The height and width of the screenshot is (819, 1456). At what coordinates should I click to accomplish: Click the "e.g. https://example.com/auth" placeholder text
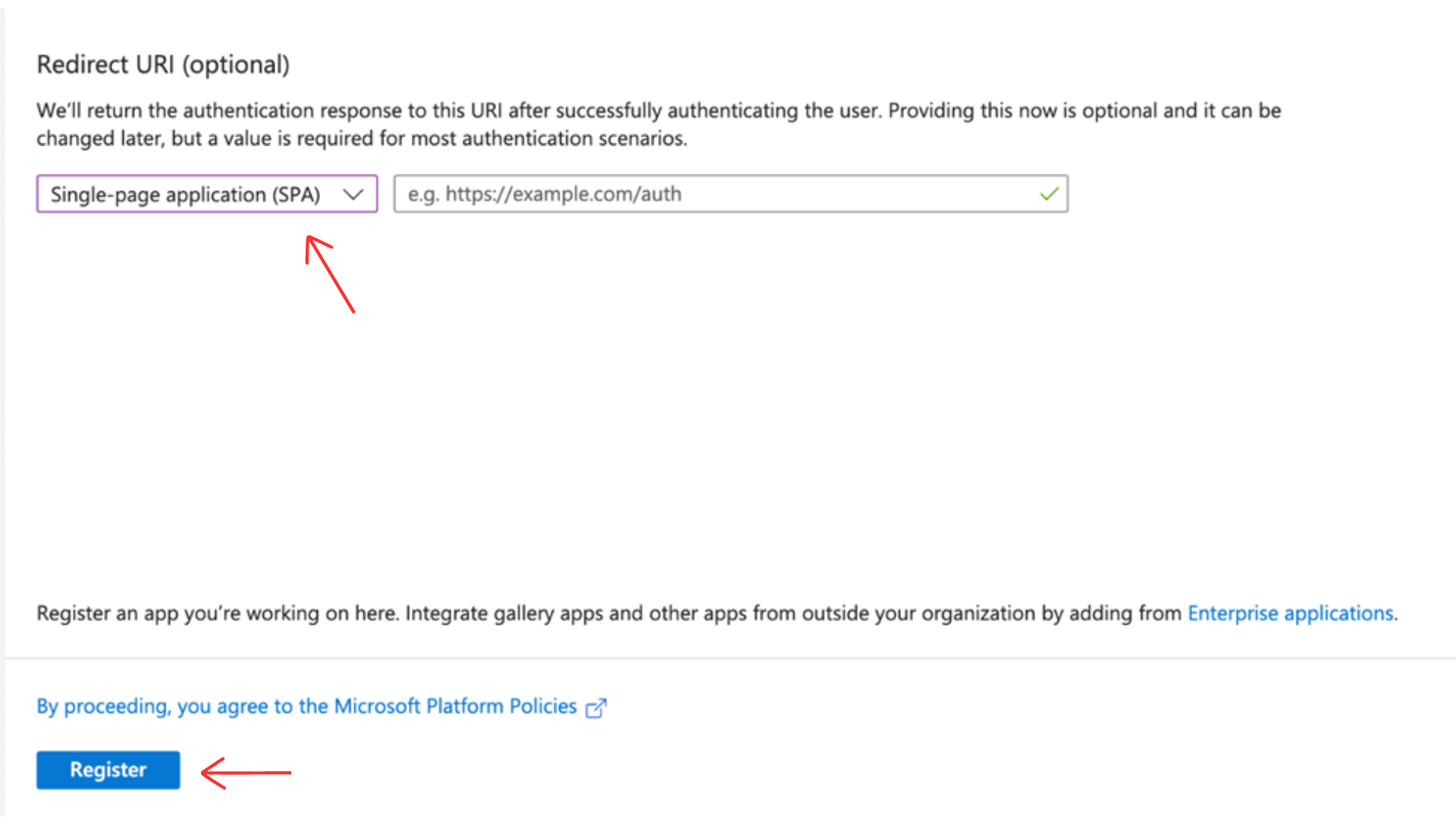[544, 194]
